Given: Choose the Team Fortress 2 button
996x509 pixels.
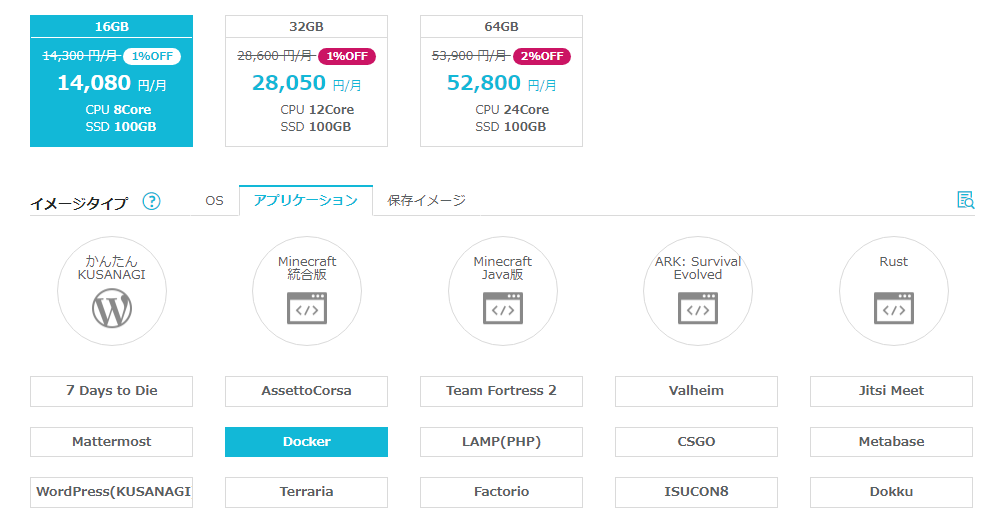Looking at the screenshot, I should (501, 391).
